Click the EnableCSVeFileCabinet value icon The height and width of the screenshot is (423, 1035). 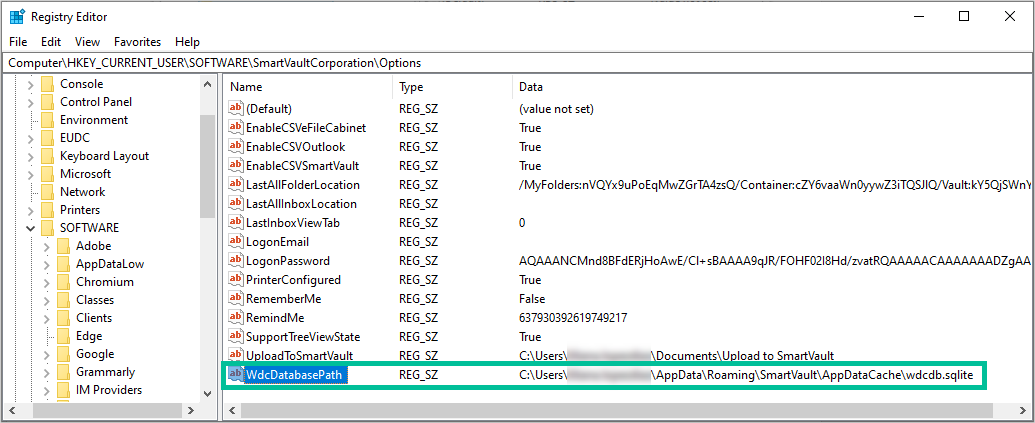point(236,127)
